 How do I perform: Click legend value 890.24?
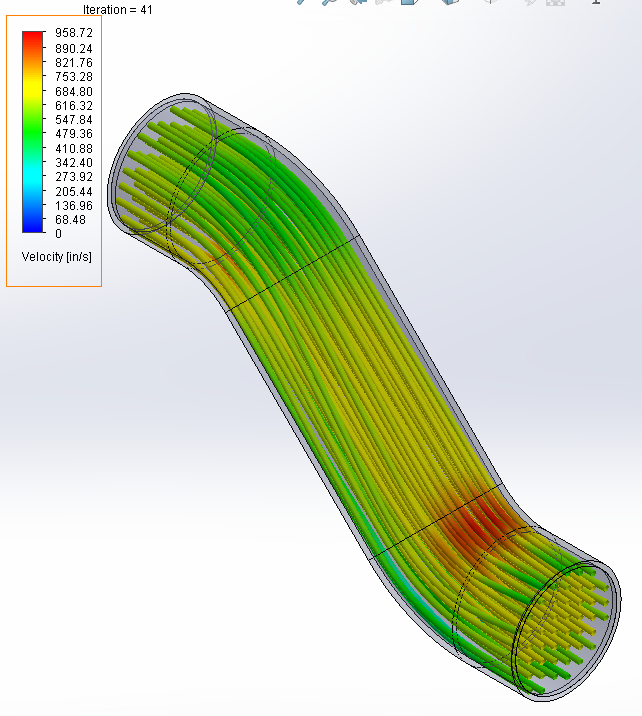click(74, 49)
